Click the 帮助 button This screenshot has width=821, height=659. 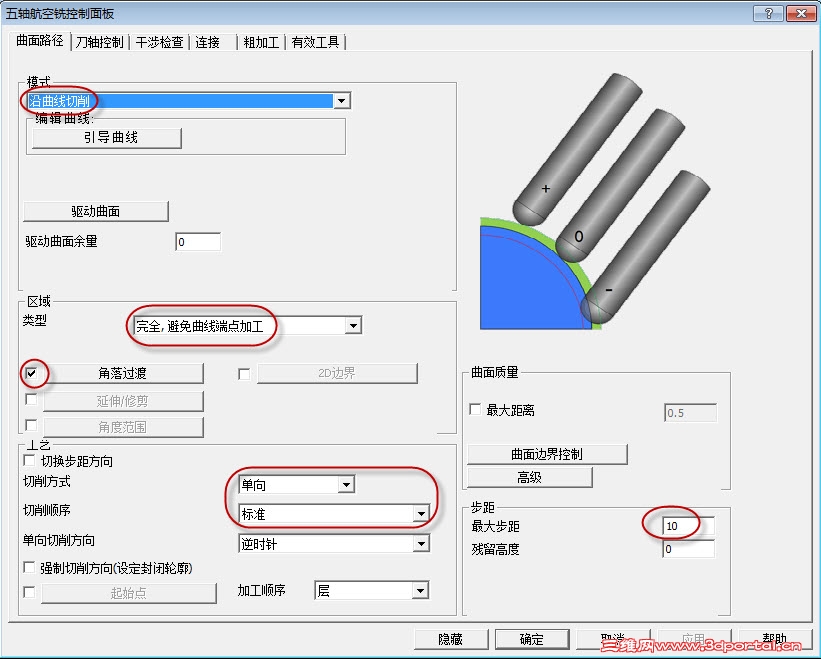click(x=775, y=639)
